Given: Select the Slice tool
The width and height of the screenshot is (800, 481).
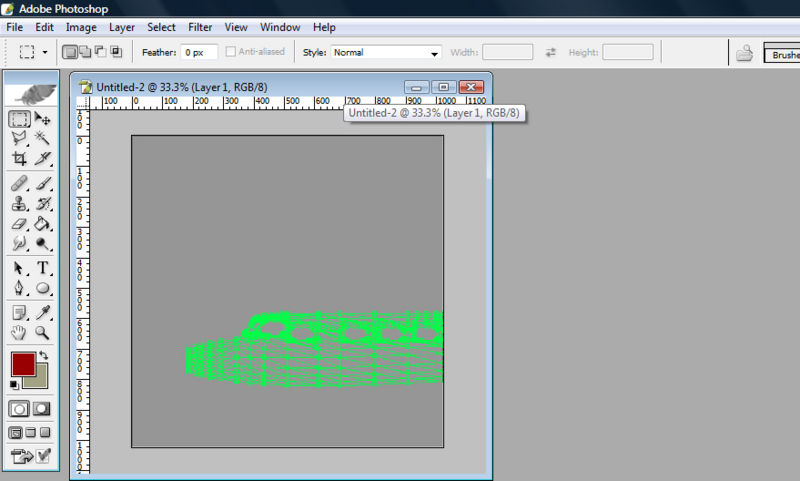Looking at the screenshot, I should 43,159.
